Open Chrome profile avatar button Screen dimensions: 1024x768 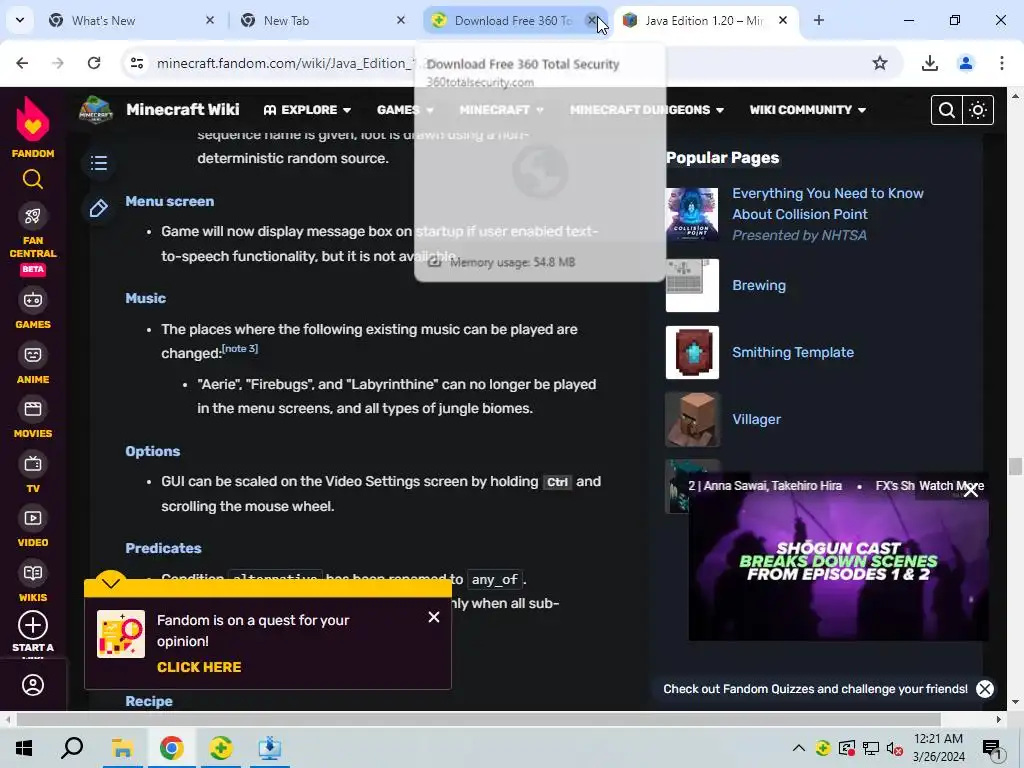965,63
